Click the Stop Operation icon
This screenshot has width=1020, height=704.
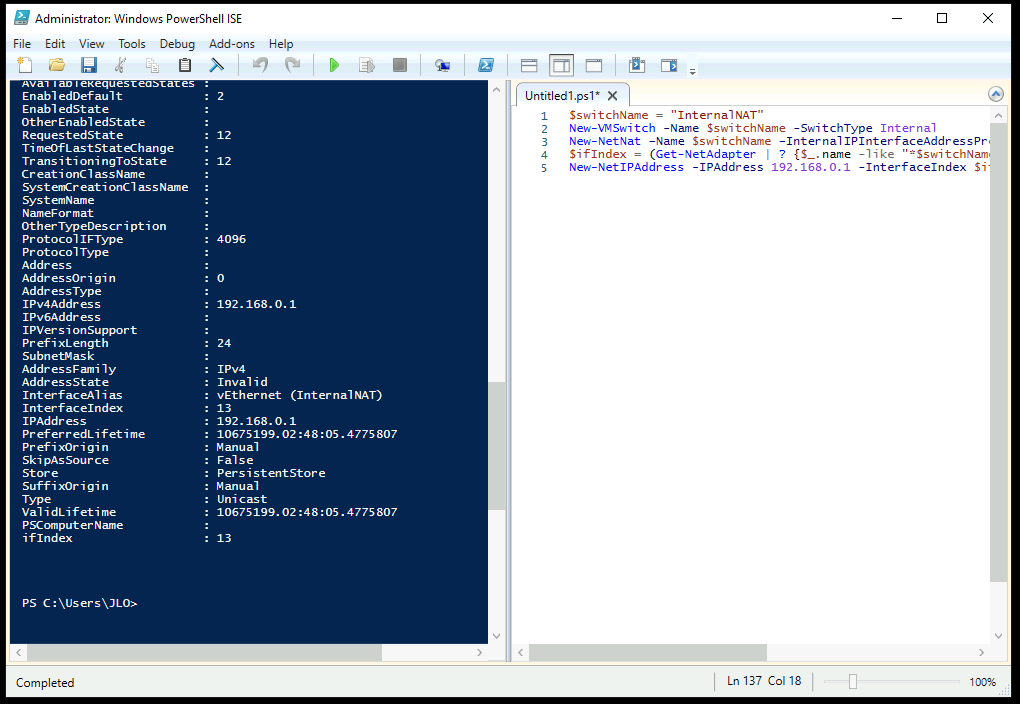pyautogui.click(x=400, y=65)
